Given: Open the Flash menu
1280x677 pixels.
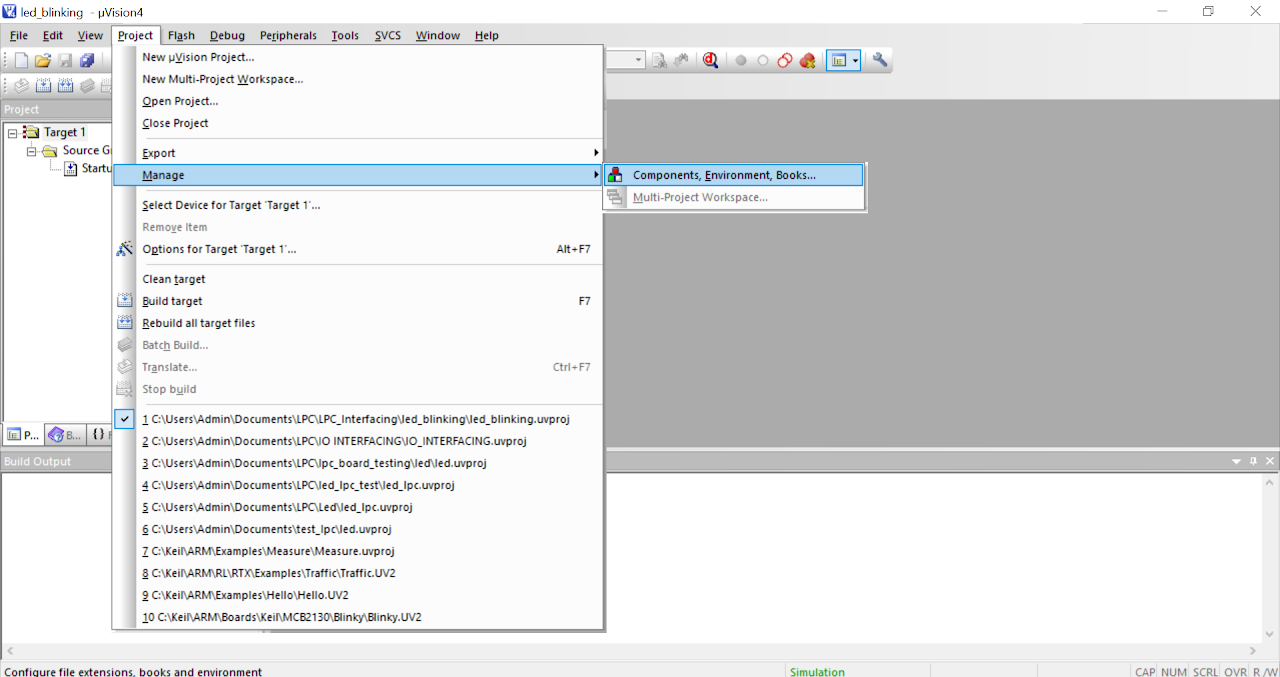Looking at the screenshot, I should (182, 35).
